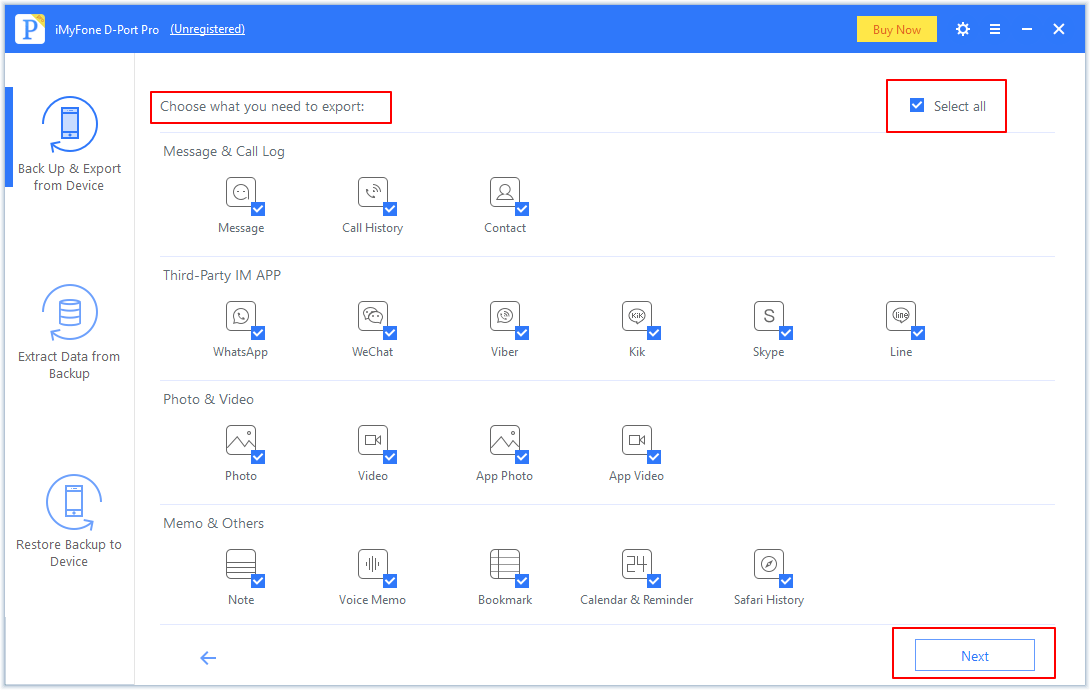Select the Voice Memo icon

pos(373,564)
